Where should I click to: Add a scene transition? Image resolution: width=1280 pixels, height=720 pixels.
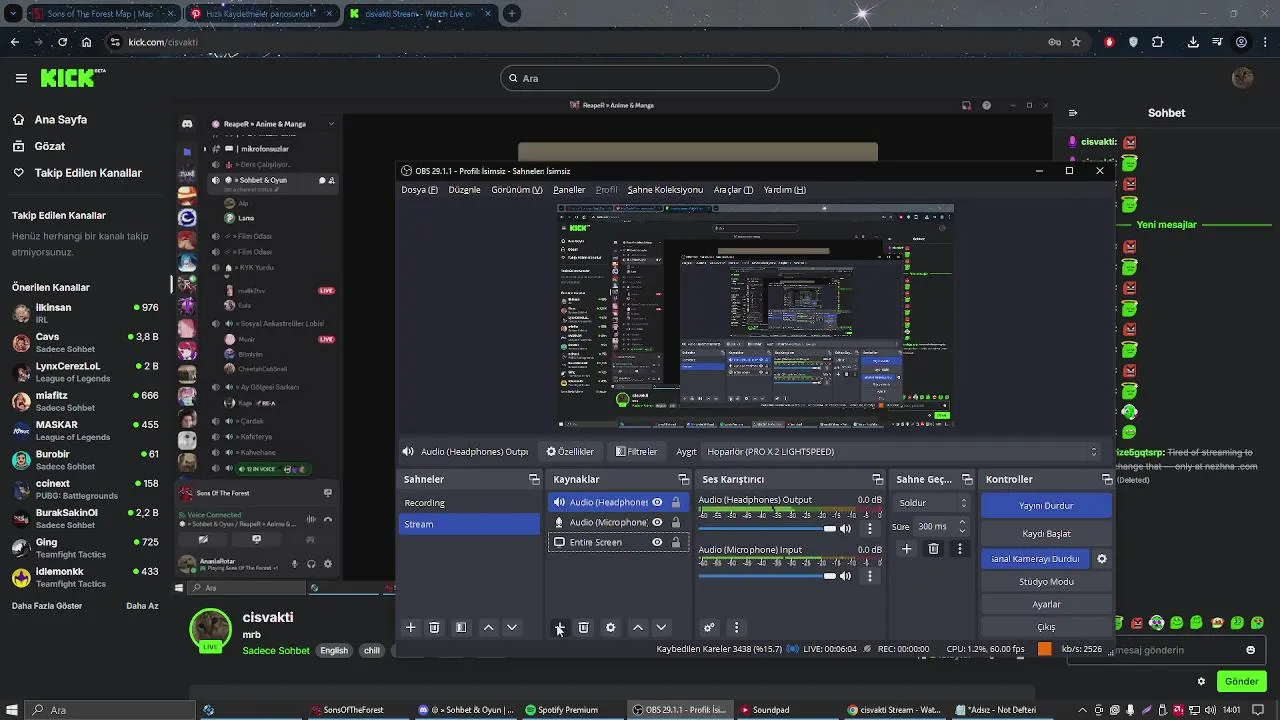pyautogui.click(x=906, y=548)
